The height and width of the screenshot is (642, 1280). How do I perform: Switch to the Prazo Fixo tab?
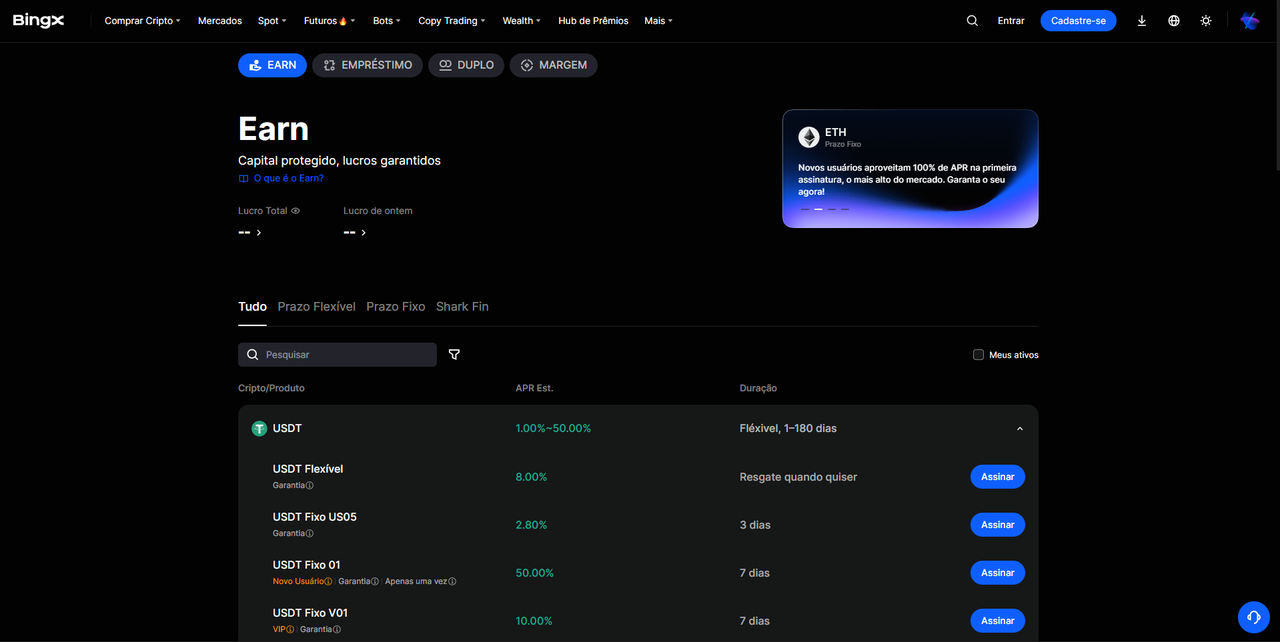click(396, 307)
